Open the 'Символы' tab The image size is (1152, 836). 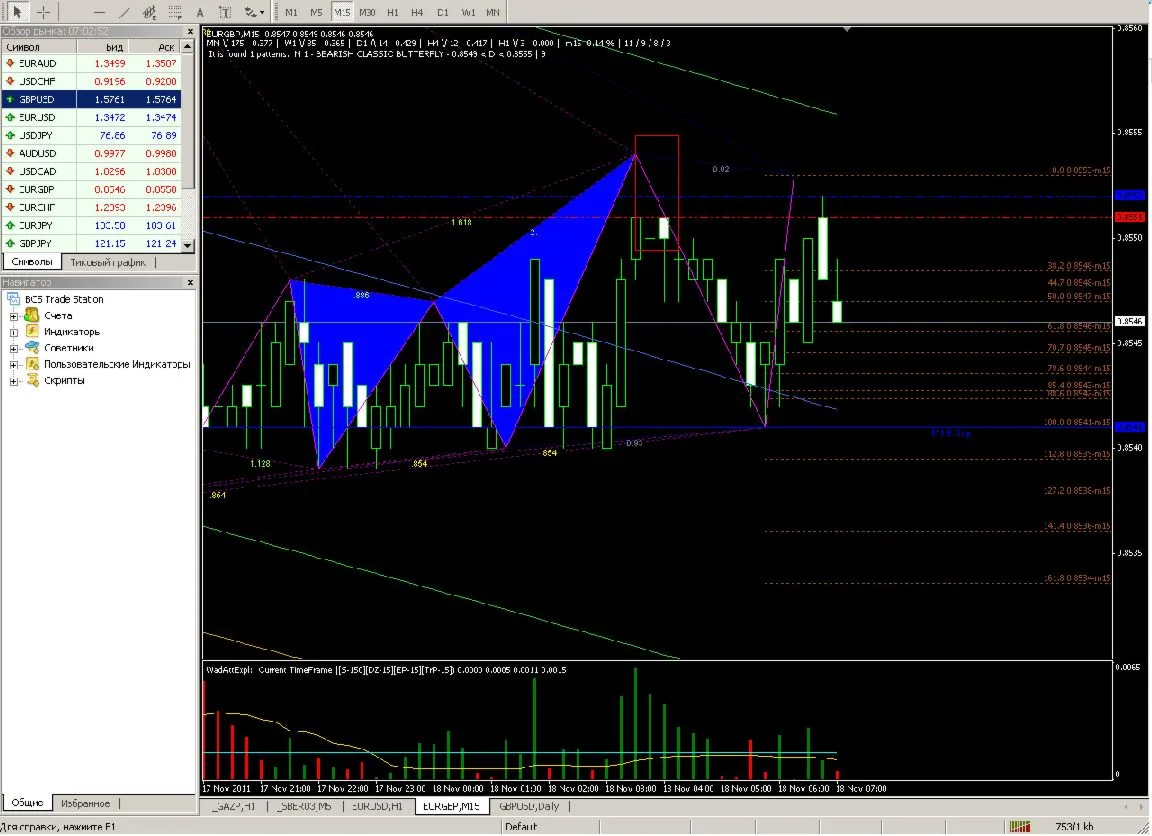(32, 262)
